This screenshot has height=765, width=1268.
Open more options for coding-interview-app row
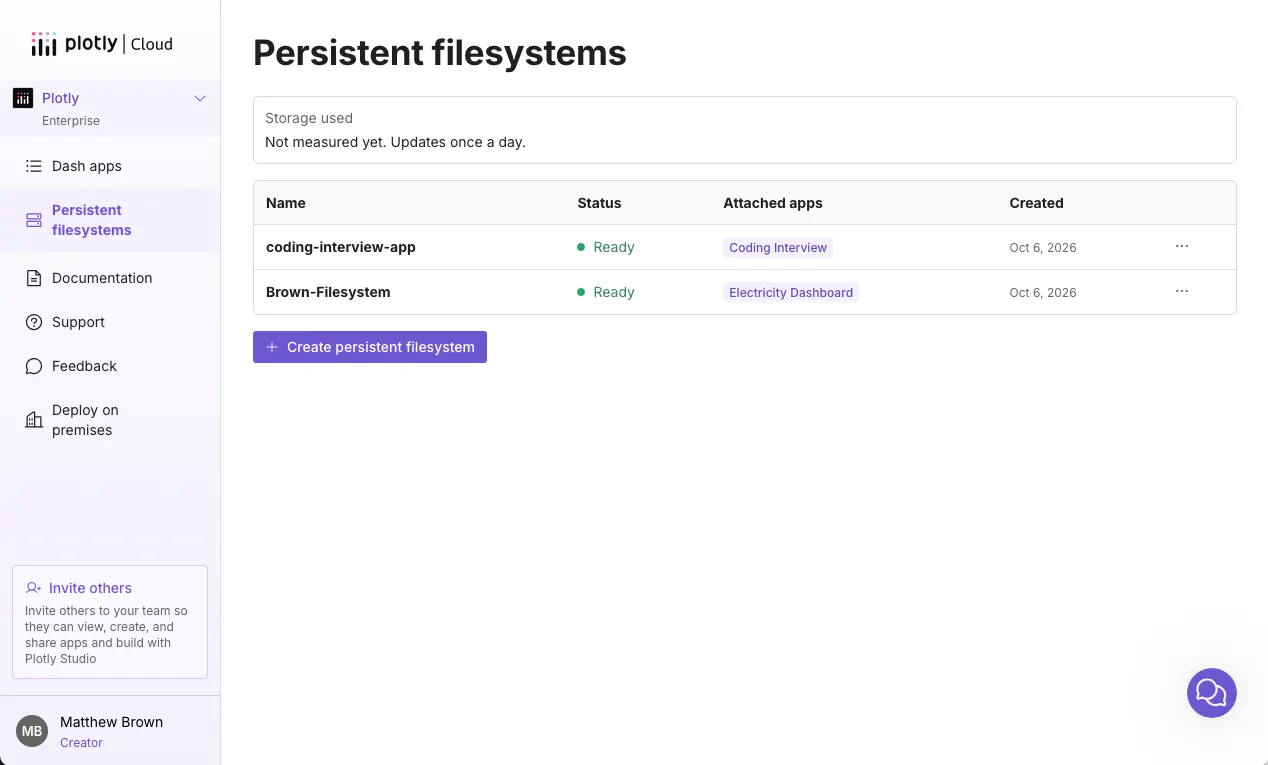pos(1182,246)
